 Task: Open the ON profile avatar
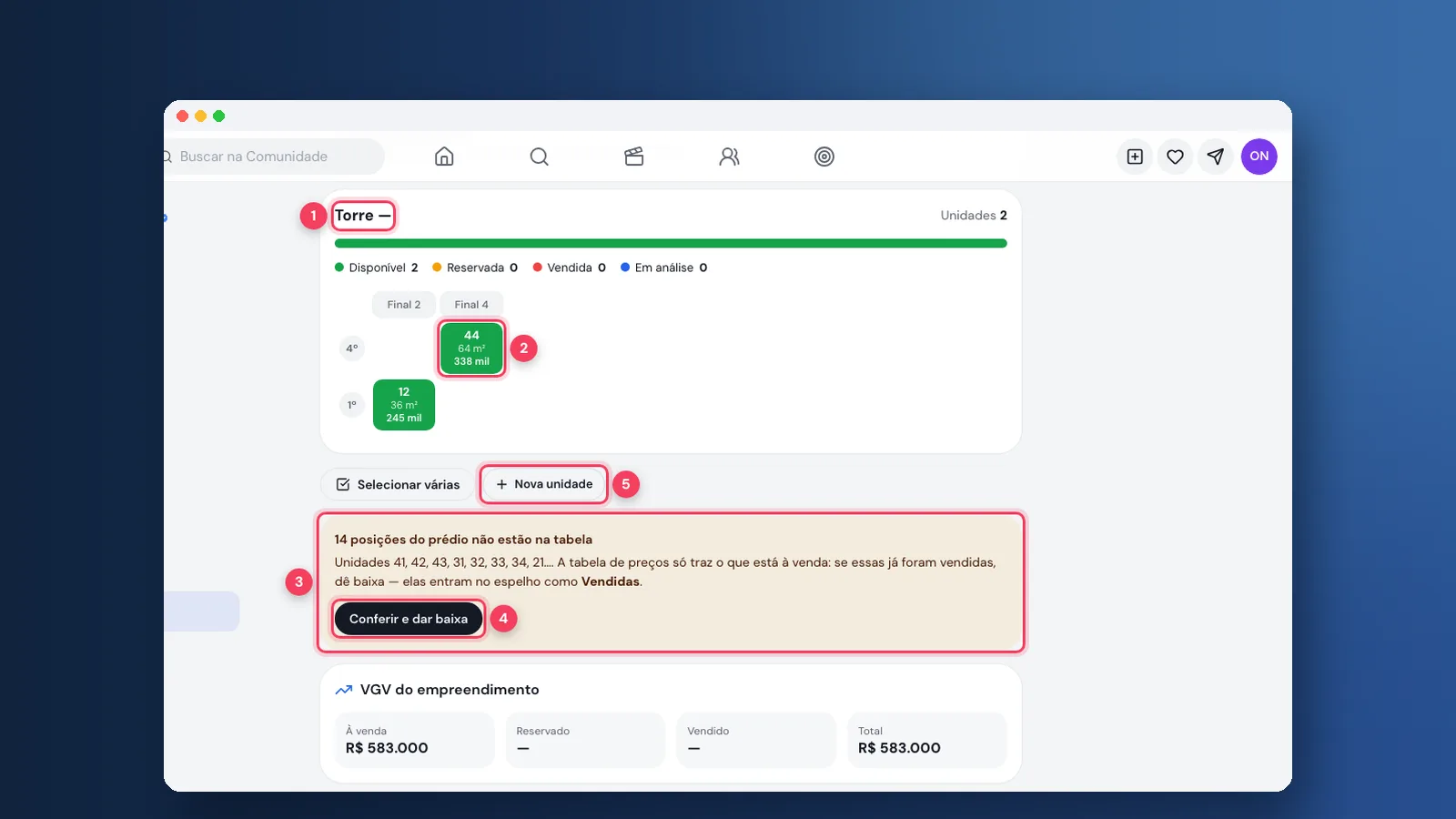(x=1259, y=157)
